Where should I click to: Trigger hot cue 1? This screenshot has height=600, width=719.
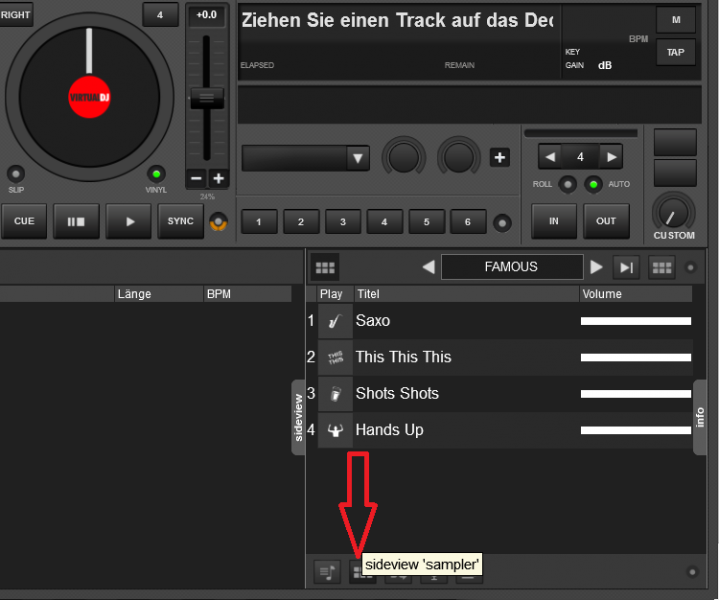coord(259,222)
